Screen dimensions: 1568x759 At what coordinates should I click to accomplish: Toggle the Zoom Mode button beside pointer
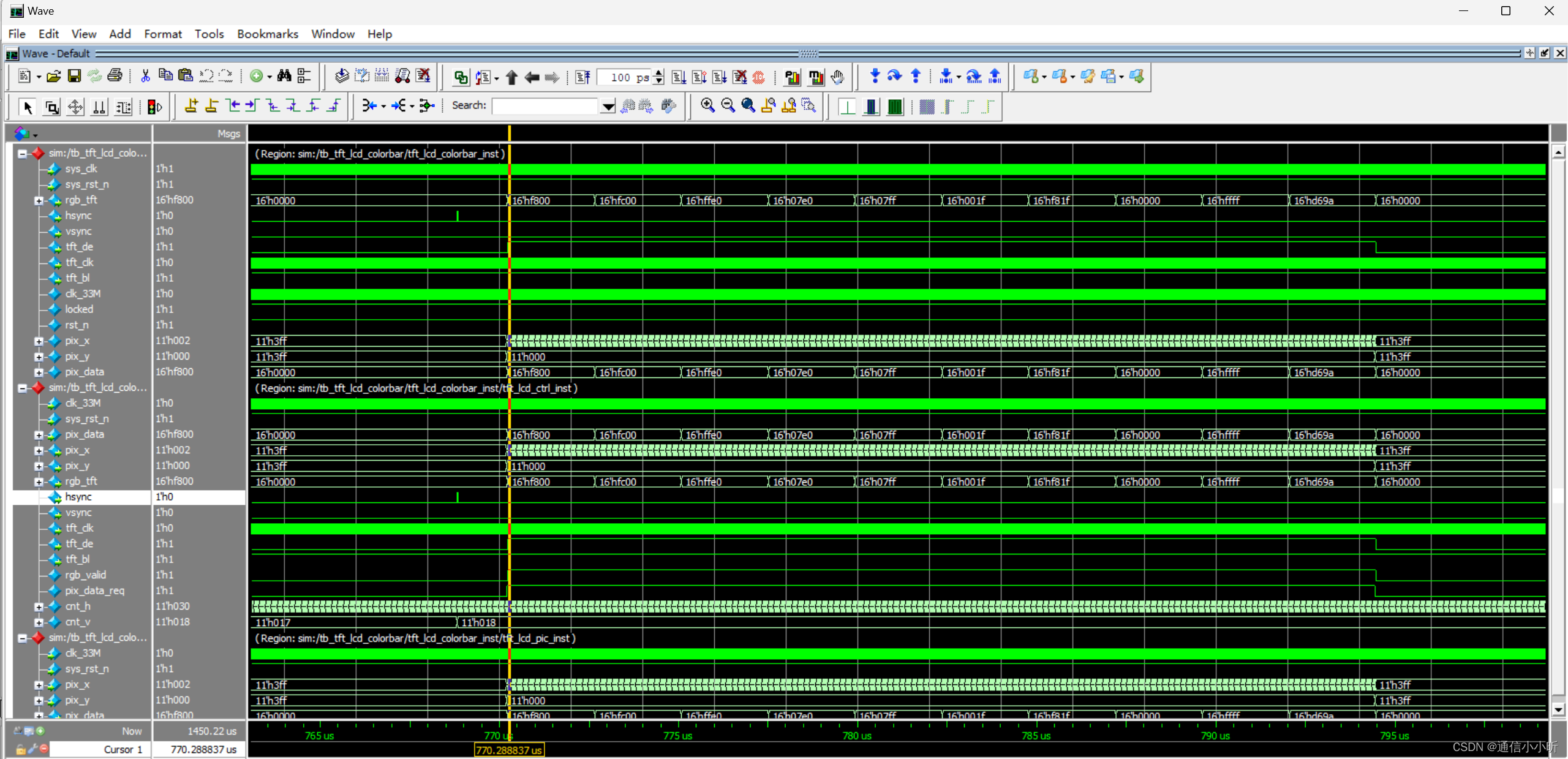[x=52, y=108]
